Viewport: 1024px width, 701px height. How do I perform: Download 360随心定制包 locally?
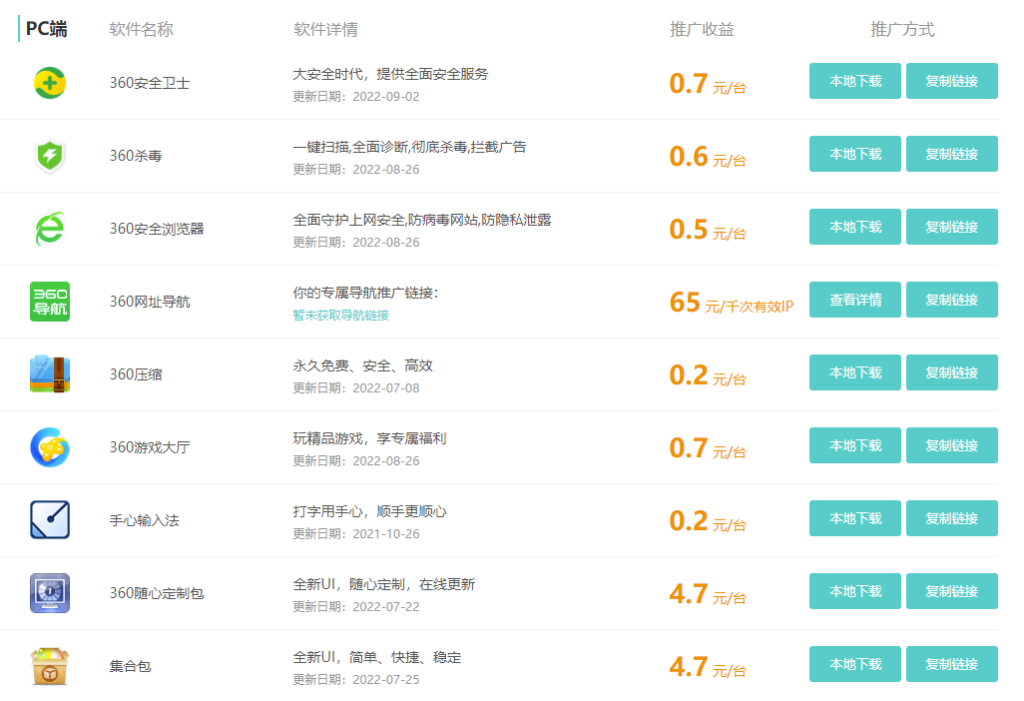[855, 591]
